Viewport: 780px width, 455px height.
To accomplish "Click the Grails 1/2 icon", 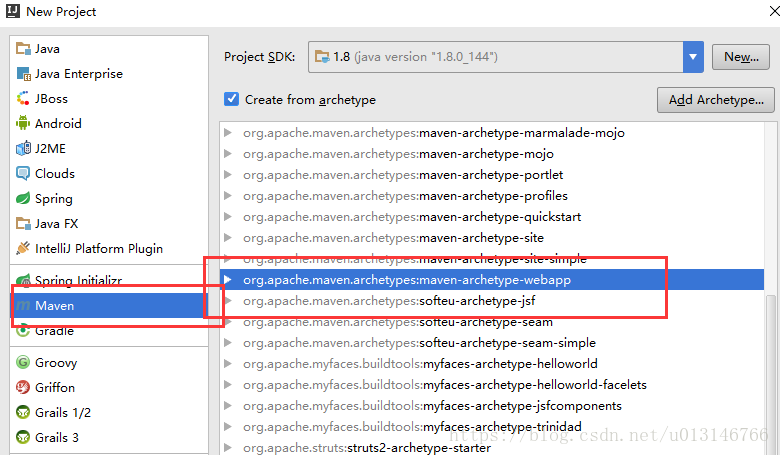I will (x=23, y=412).
